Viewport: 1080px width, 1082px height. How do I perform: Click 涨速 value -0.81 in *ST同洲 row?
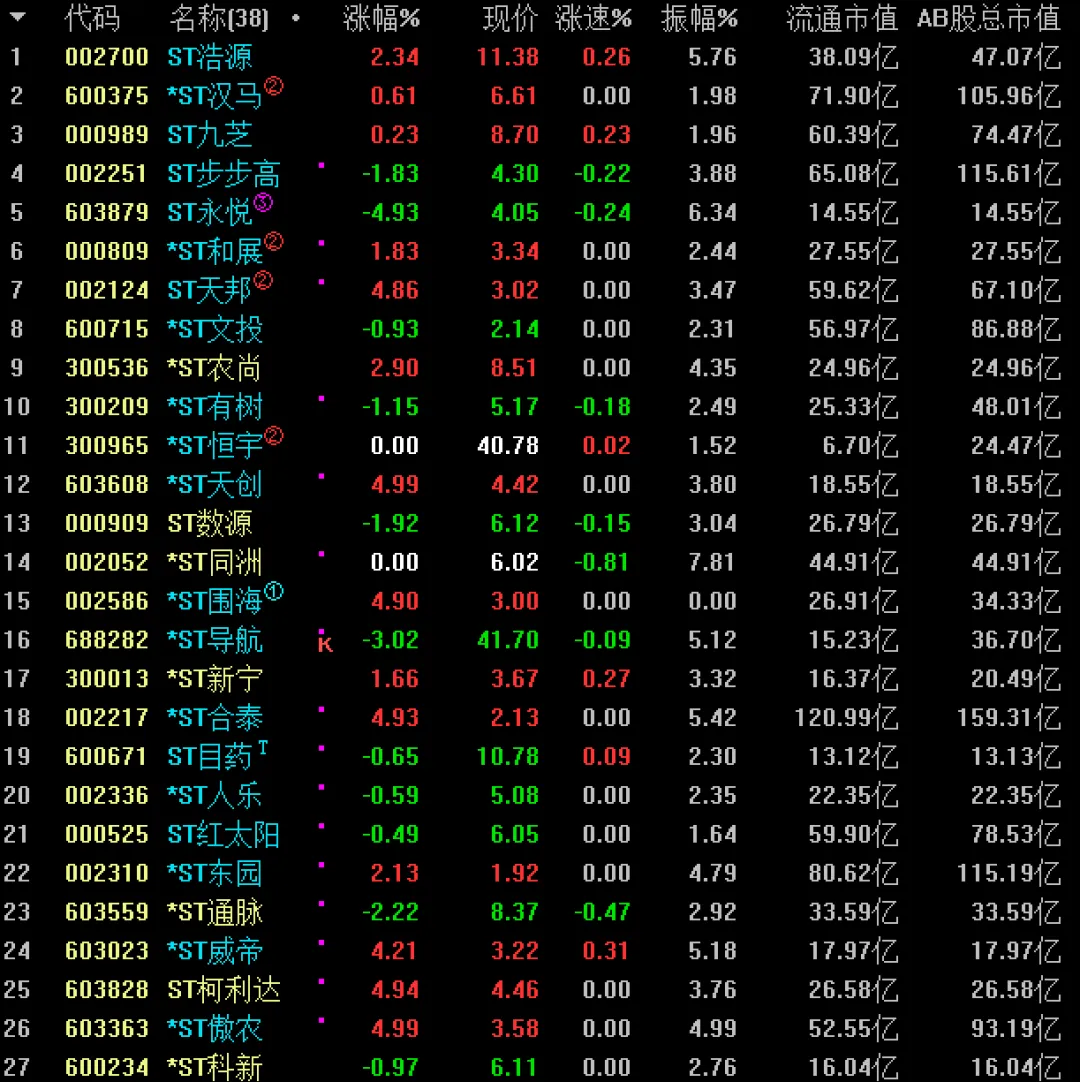(602, 562)
